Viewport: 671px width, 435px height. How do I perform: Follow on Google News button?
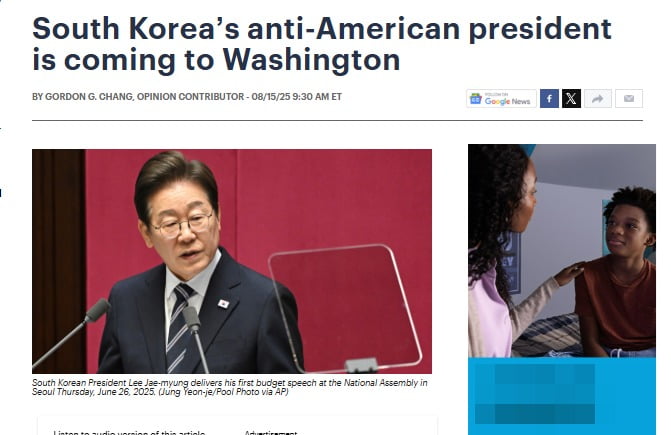tap(501, 99)
